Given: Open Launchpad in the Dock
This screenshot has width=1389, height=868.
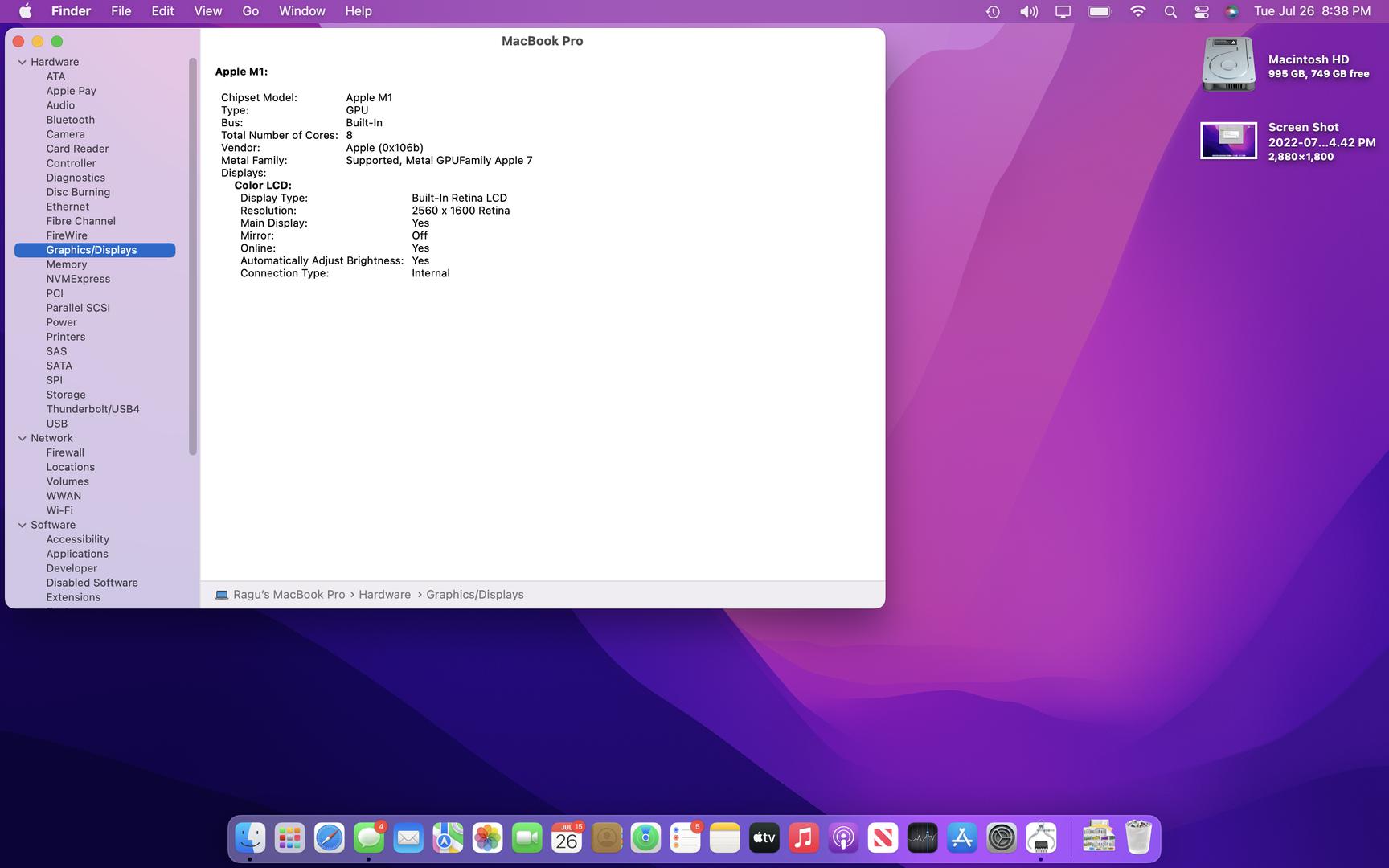Looking at the screenshot, I should 289,838.
